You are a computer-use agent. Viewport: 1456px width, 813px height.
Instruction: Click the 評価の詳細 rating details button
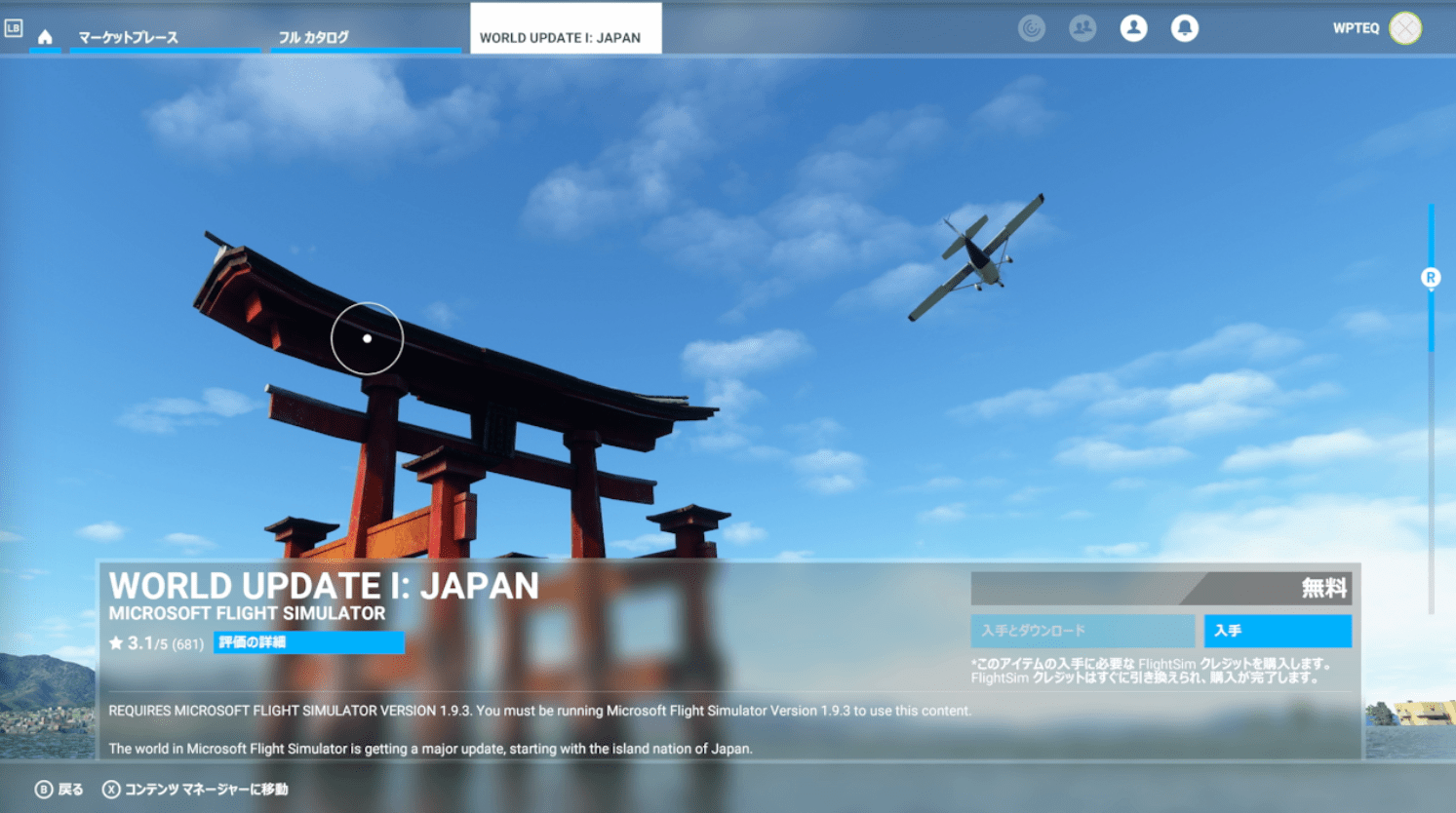tap(309, 642)
